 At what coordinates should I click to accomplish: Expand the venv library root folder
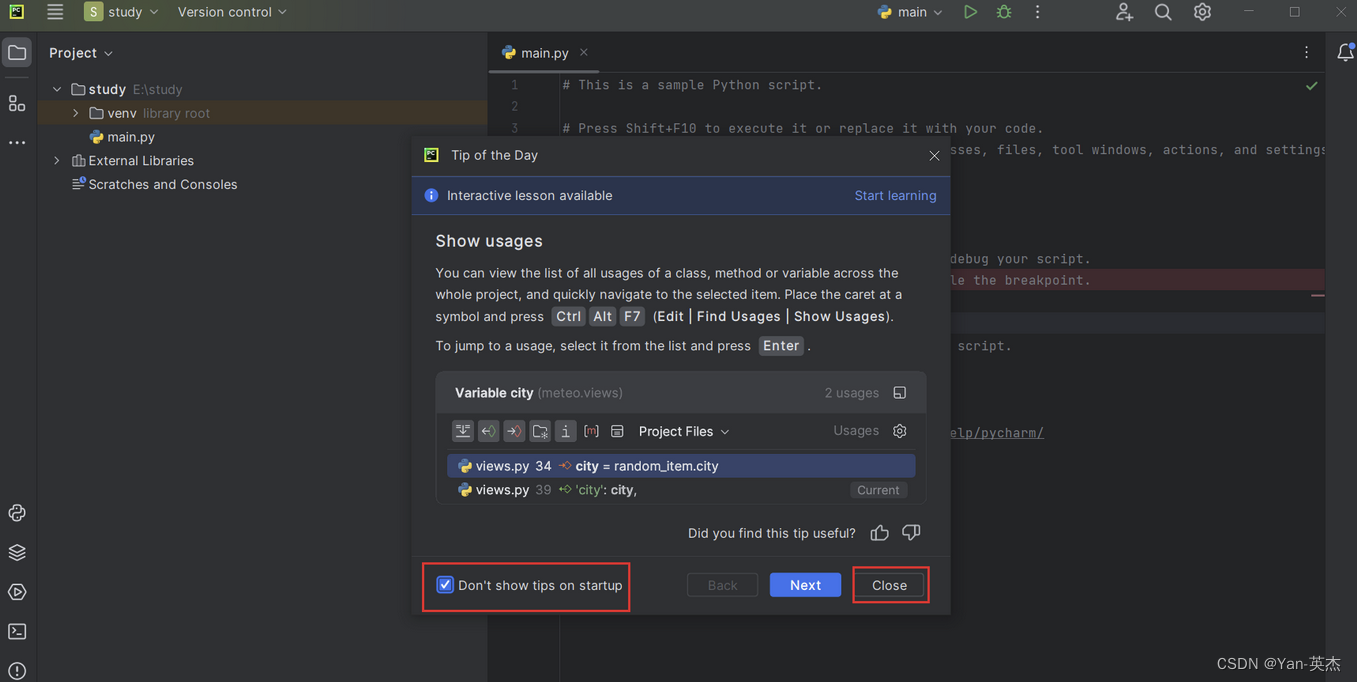pyautogui.click(x=75, y=113)
